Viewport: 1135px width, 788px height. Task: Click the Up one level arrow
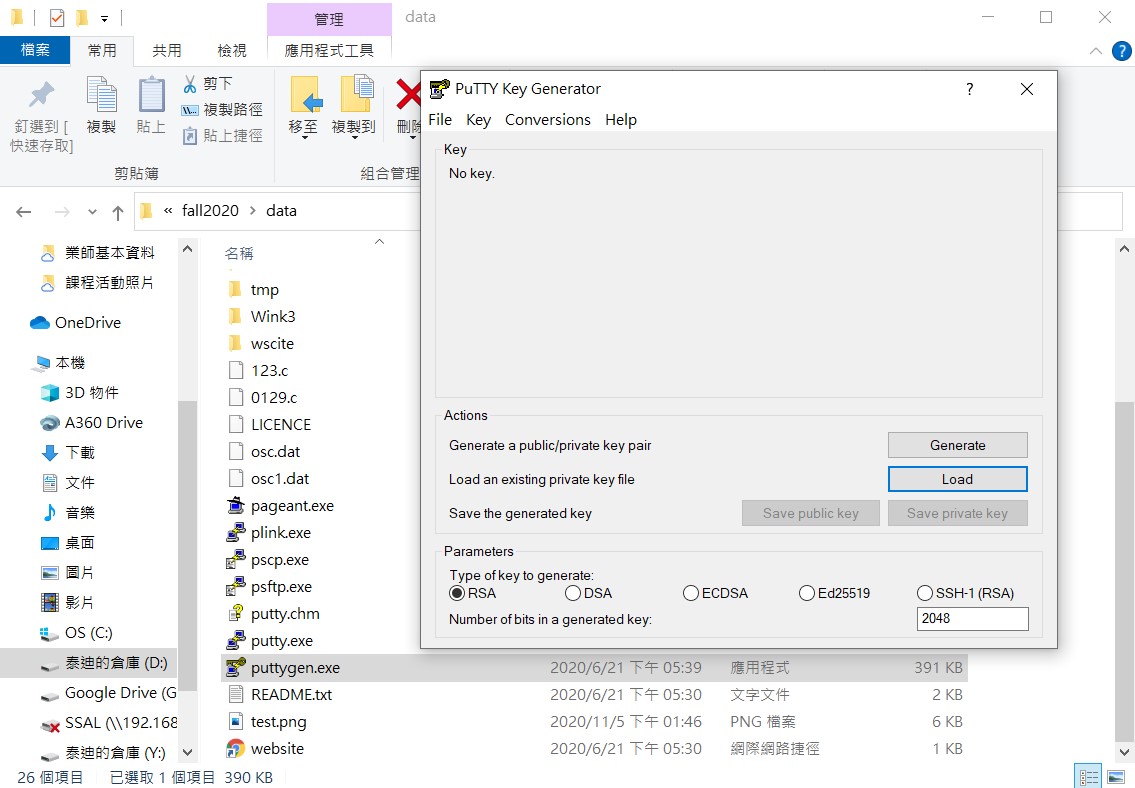coord(118,212)
